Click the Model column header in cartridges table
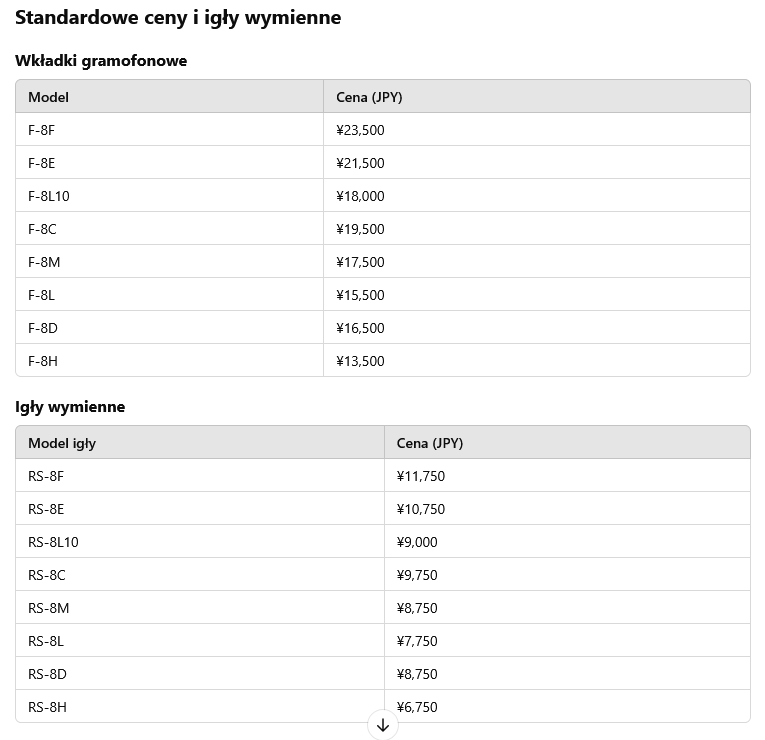Image resolution: width=765 pixels, height=740 pixels. point(48,97)
